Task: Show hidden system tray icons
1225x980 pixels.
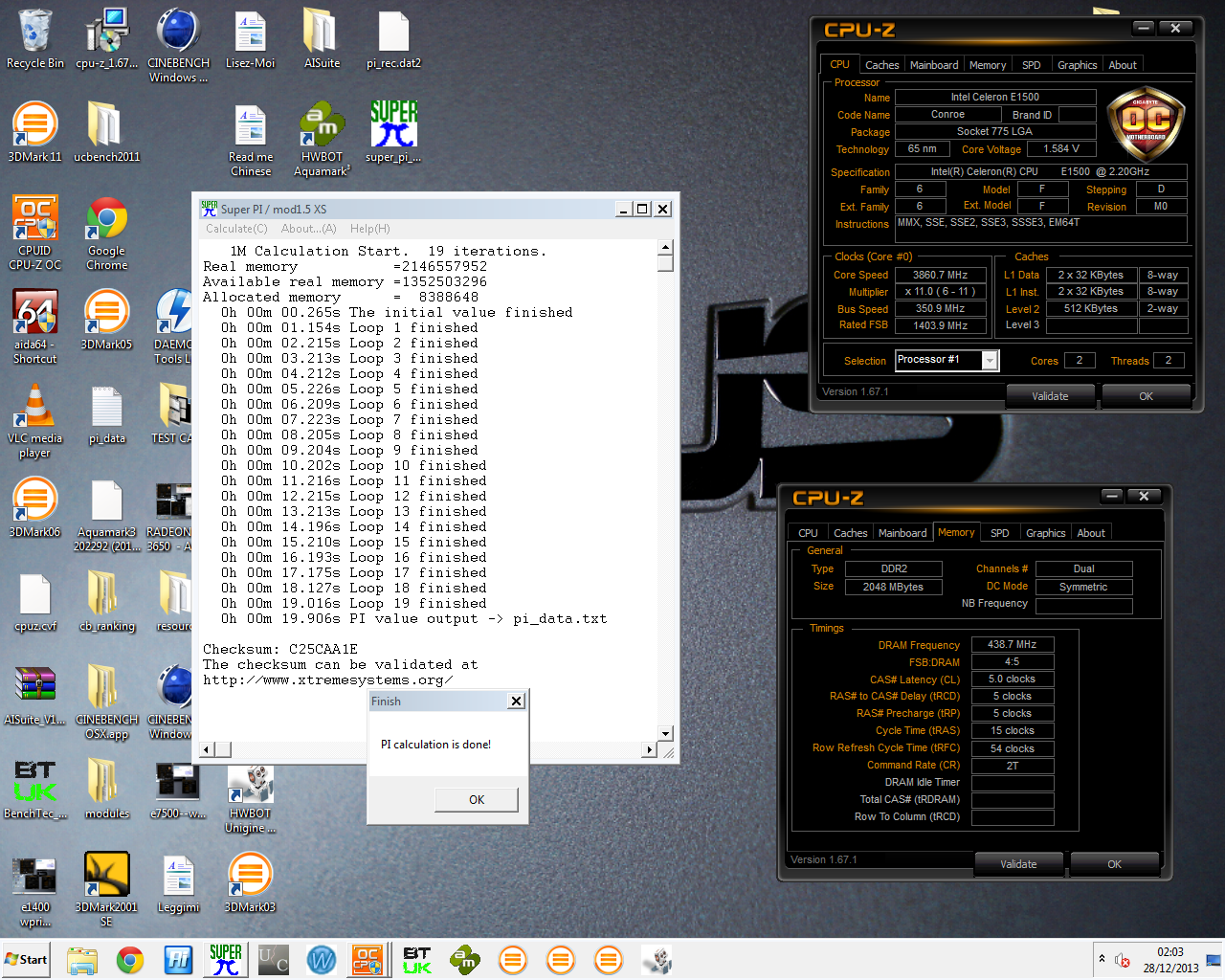Action: pyautogui.click(x=1102, y=958)
